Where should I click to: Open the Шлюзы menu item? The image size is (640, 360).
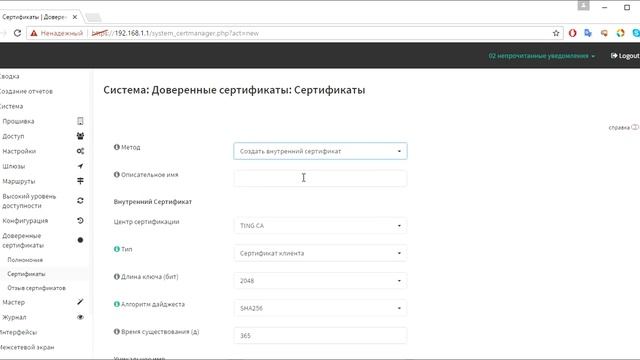13,166
